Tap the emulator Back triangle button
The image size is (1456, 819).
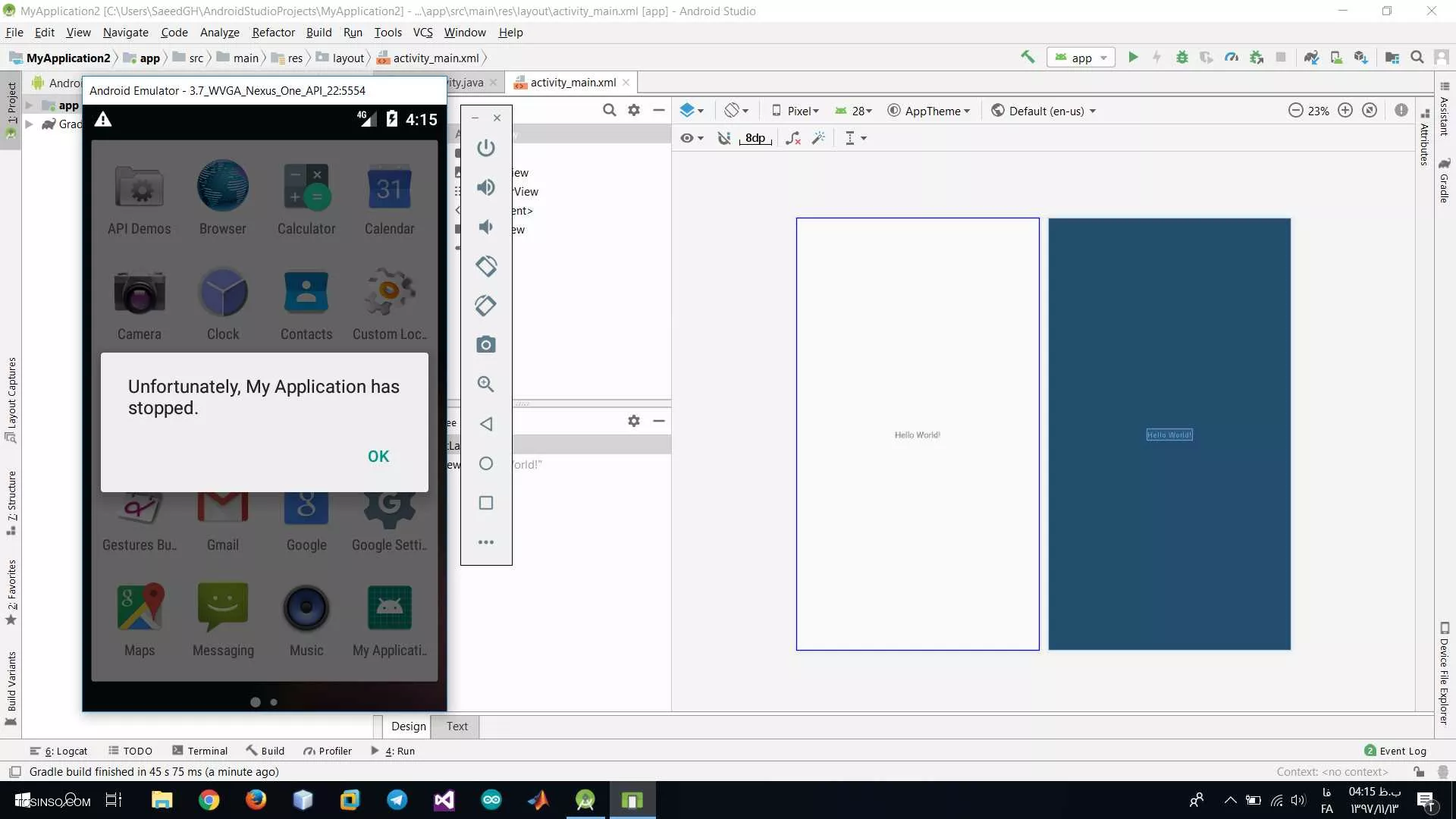(x=486, y=424)
